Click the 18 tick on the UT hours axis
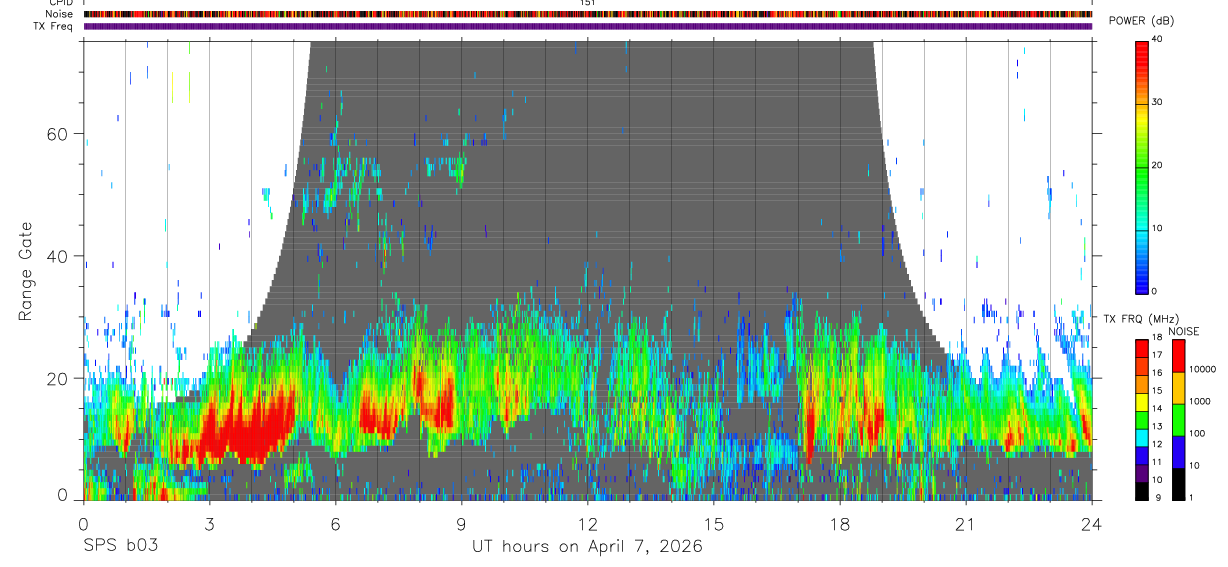1228x567 pixels. [x=840, y=524]
